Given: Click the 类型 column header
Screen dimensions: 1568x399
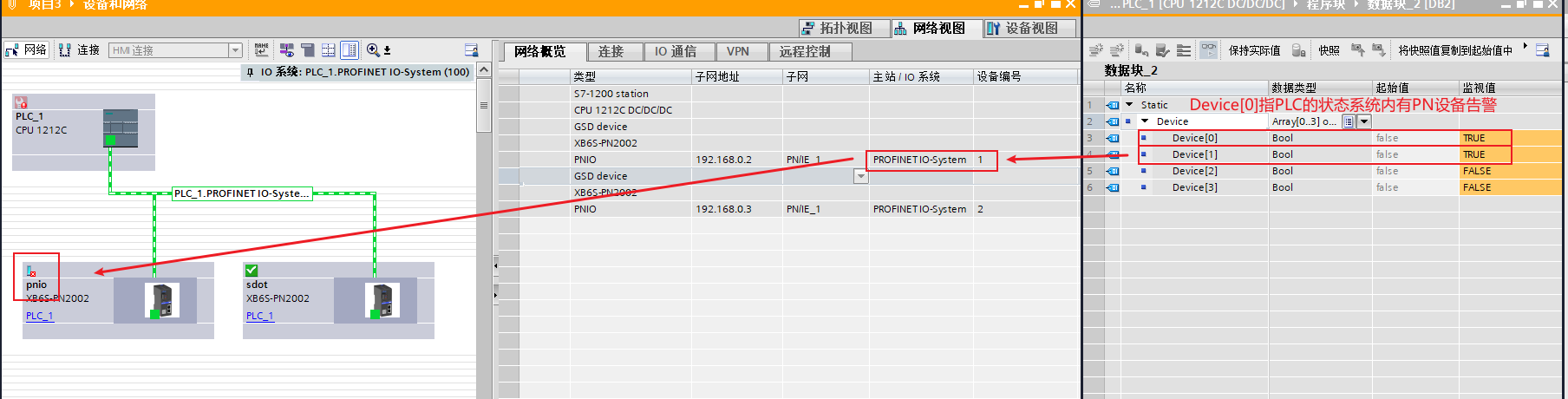Looking at the screenshot, I should pyautogui.click(x=631, y=76).
